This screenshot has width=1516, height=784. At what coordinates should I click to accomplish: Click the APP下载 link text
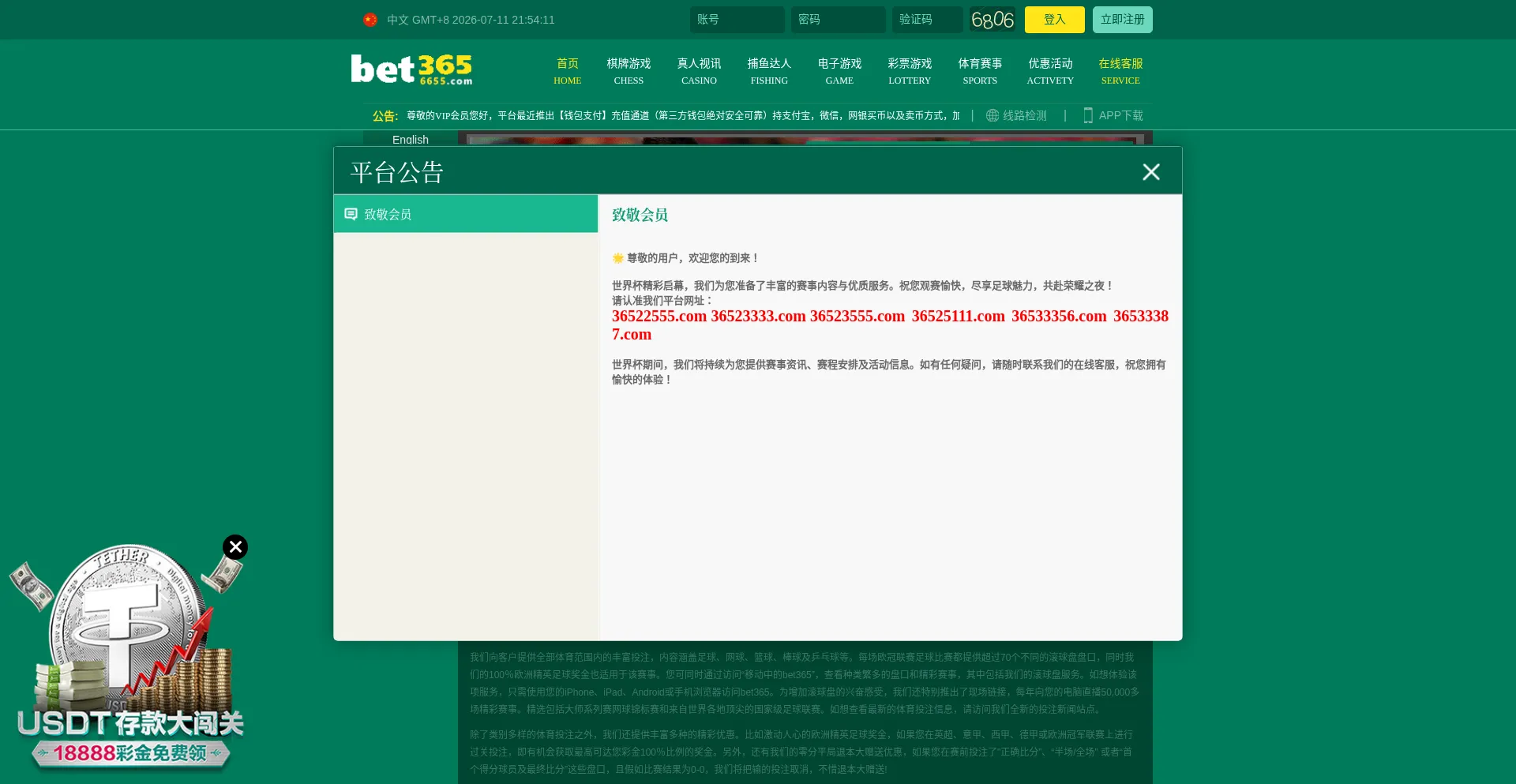pos(1121,115)
